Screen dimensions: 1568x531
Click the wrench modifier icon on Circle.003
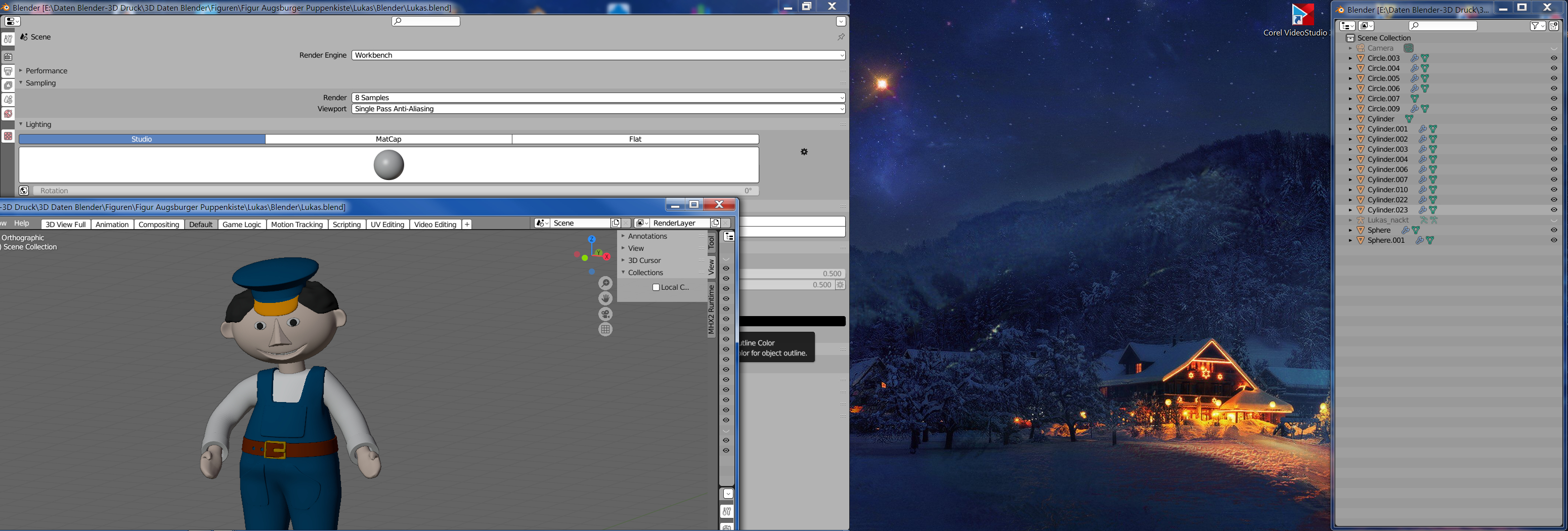tap(1414, 58)
